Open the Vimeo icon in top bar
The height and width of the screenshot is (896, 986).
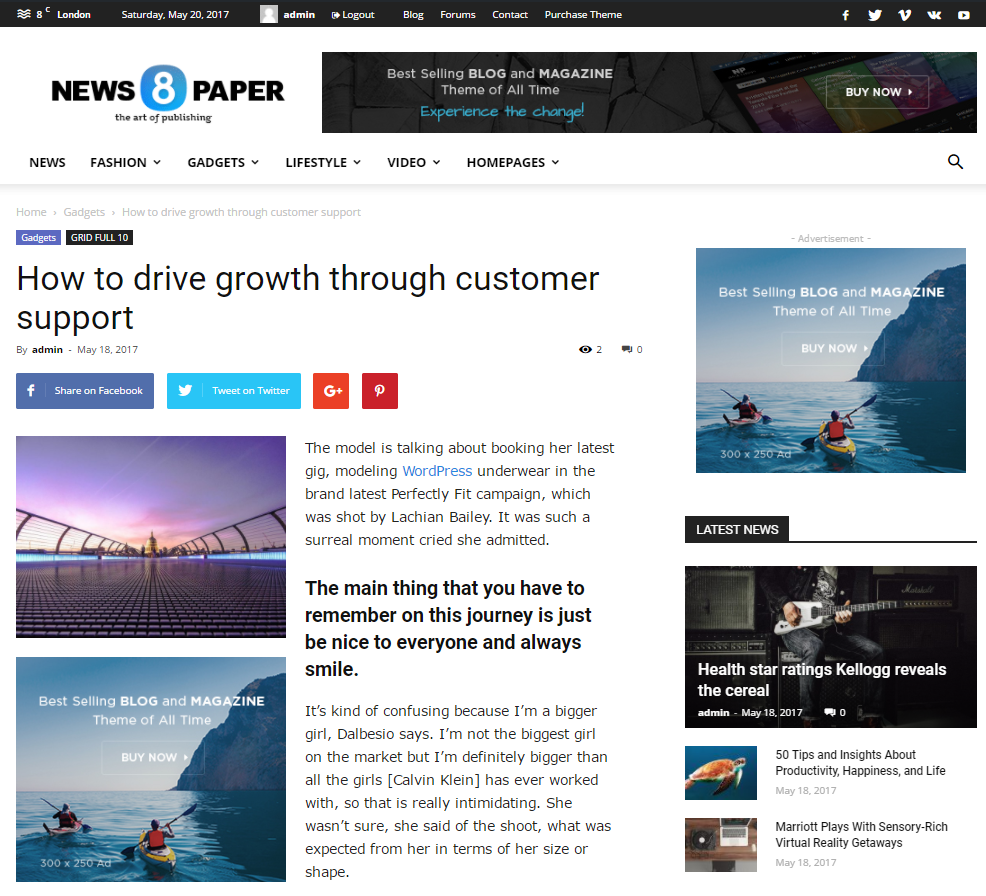(x=904, y=14)
